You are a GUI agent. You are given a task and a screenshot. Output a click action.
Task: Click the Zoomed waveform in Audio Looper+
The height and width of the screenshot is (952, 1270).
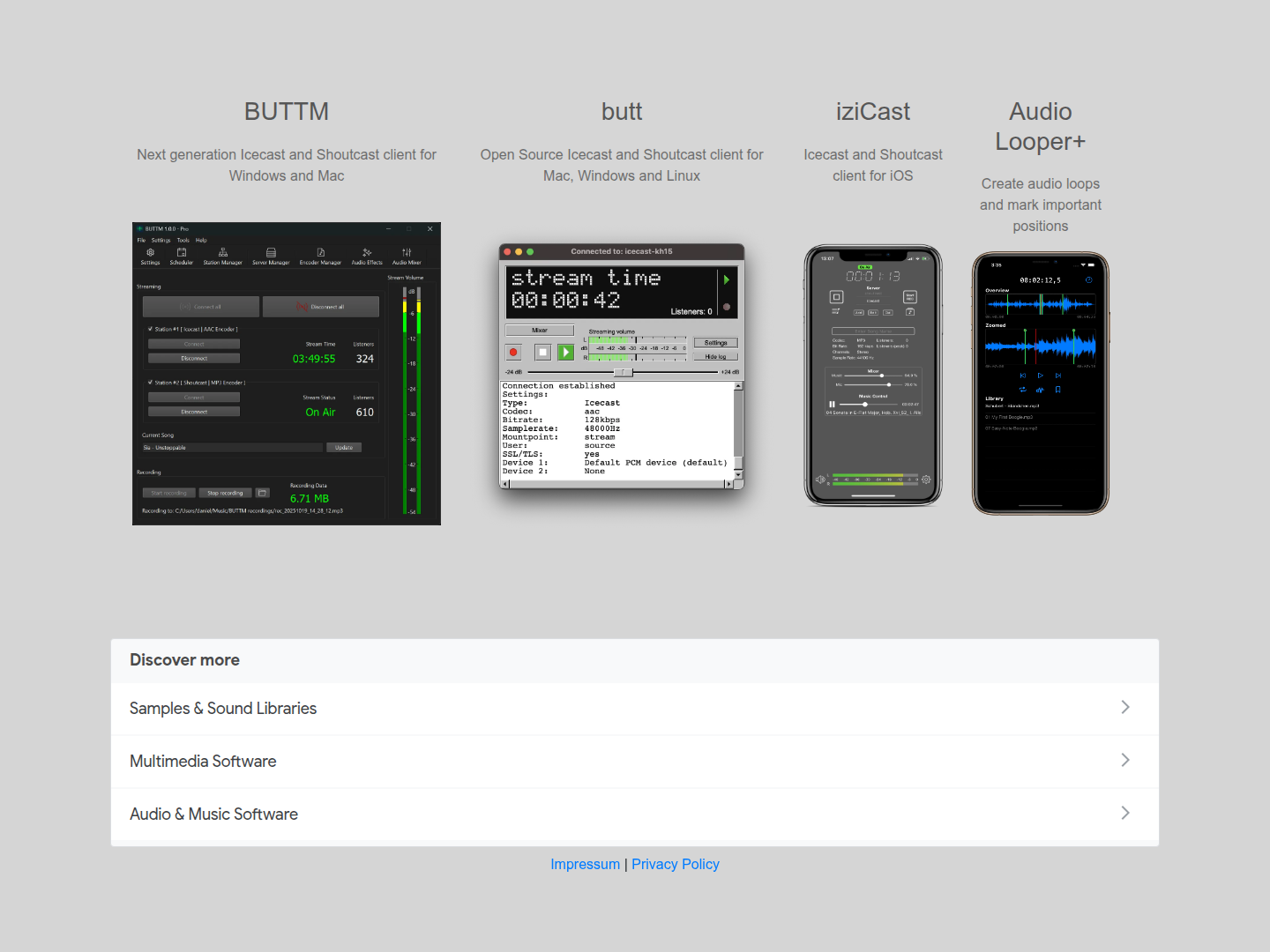1041,346
